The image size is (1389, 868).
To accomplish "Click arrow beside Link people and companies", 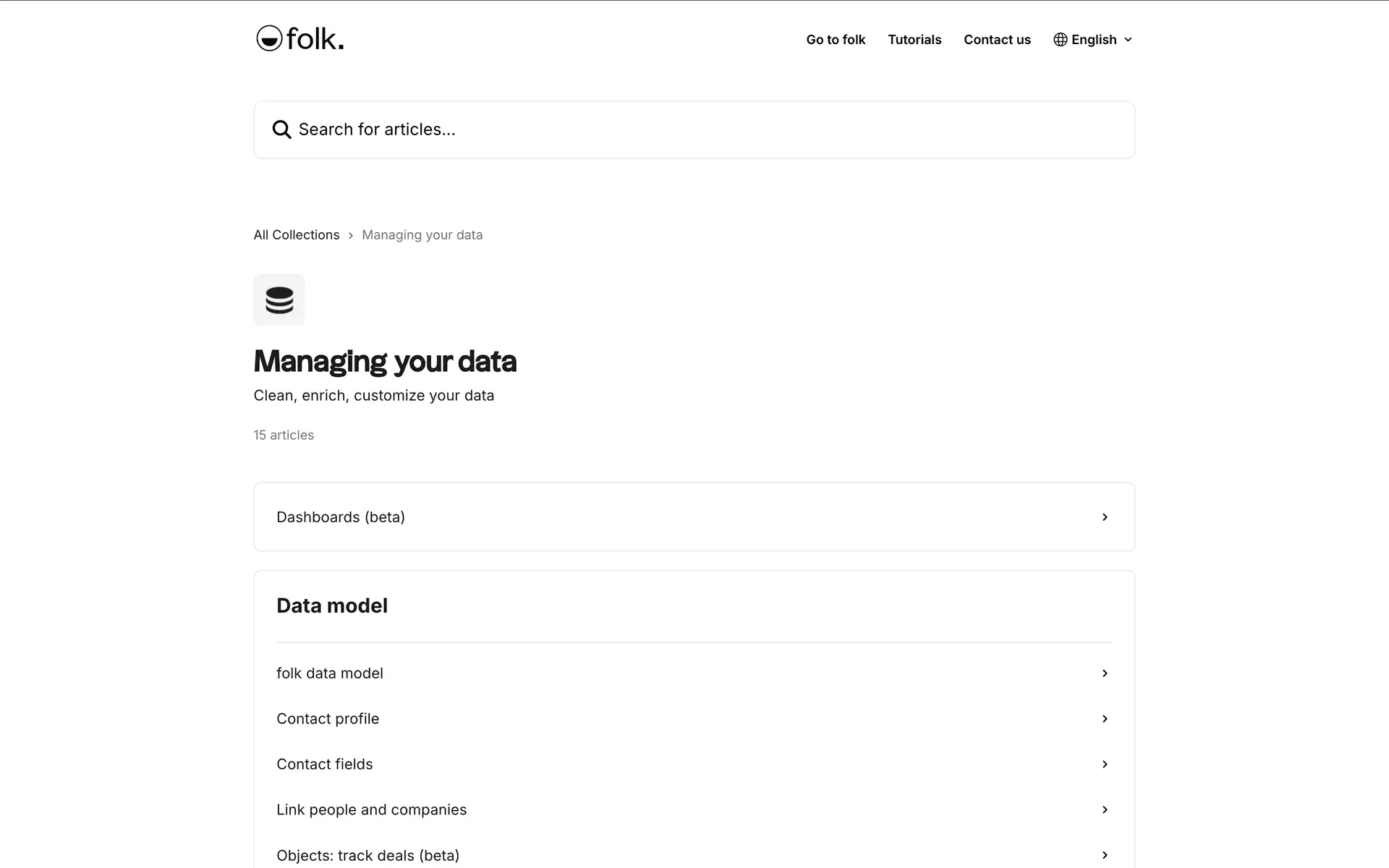I will click(x=1105, y=810).
